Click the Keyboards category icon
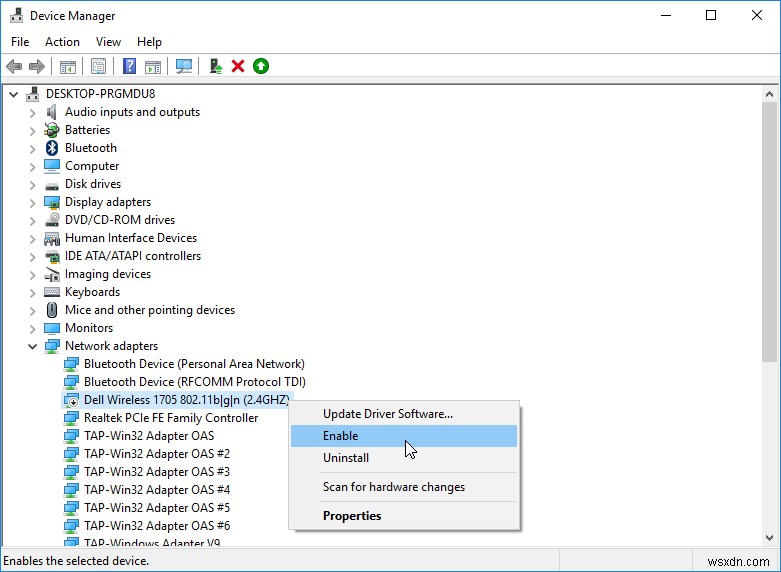The width and height of the screenshot is (781, 572). click(52, 292)
